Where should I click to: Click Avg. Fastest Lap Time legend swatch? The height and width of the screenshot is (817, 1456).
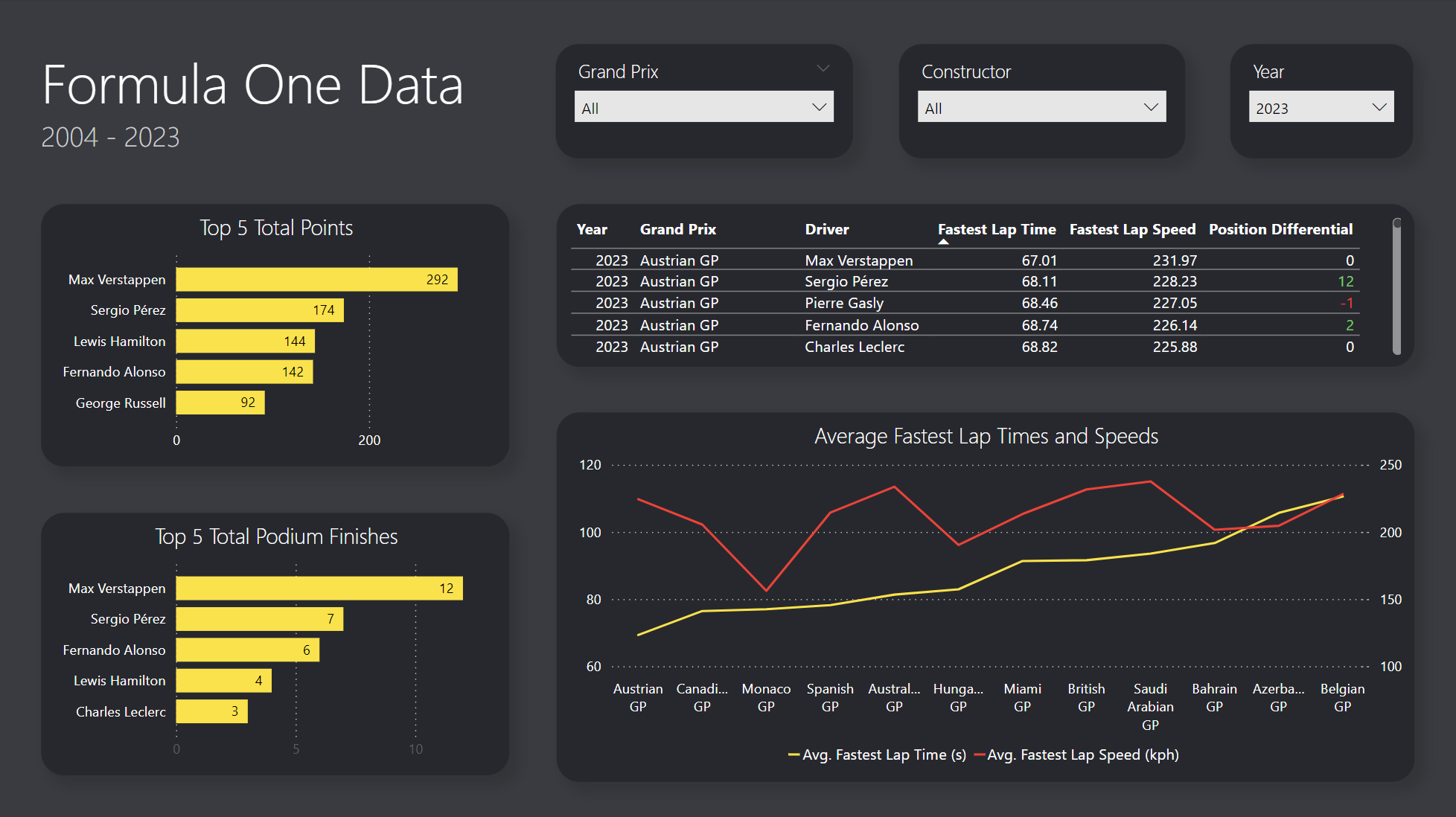point(794,755)
